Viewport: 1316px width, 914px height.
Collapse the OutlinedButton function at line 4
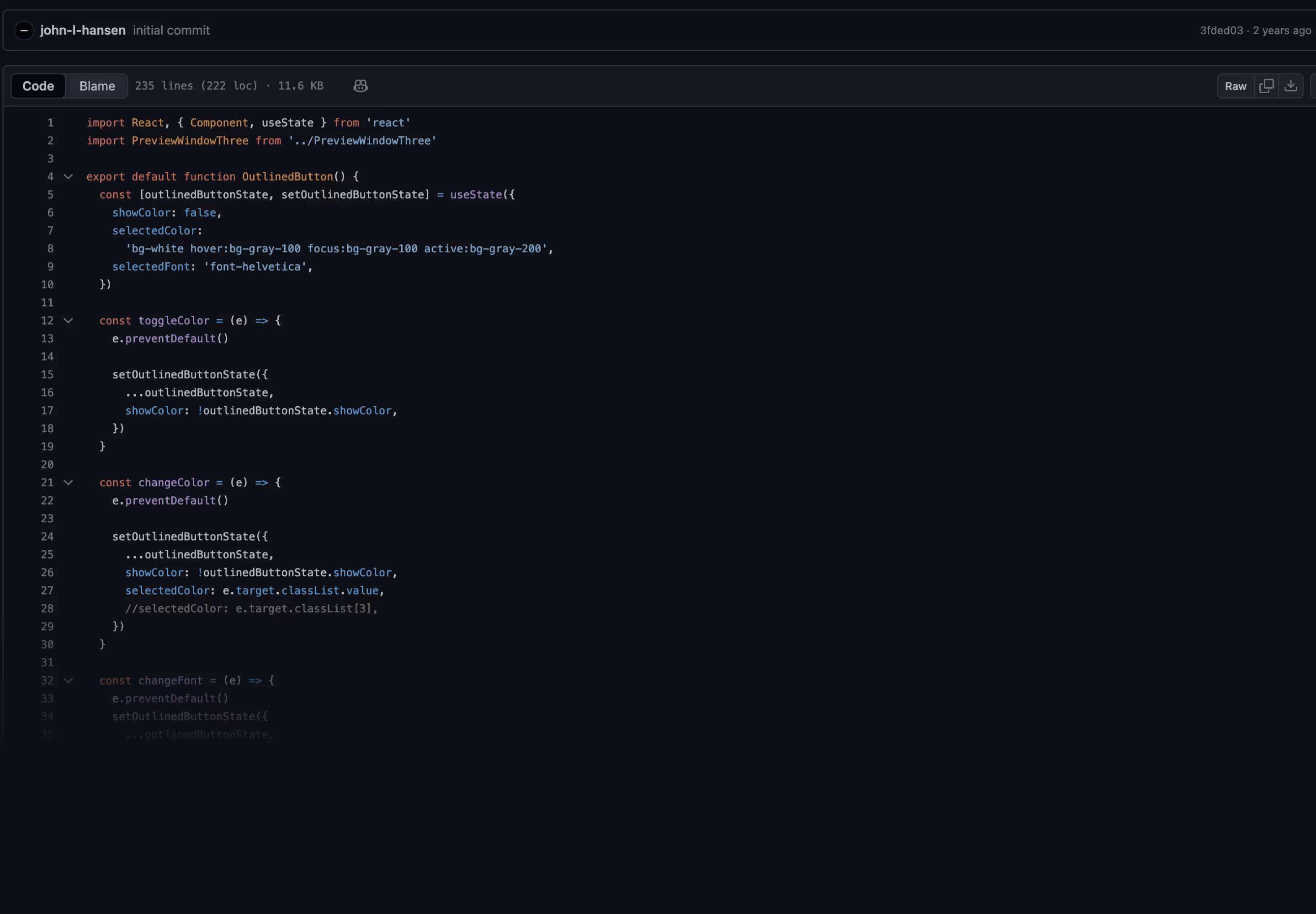coord(68,176)
